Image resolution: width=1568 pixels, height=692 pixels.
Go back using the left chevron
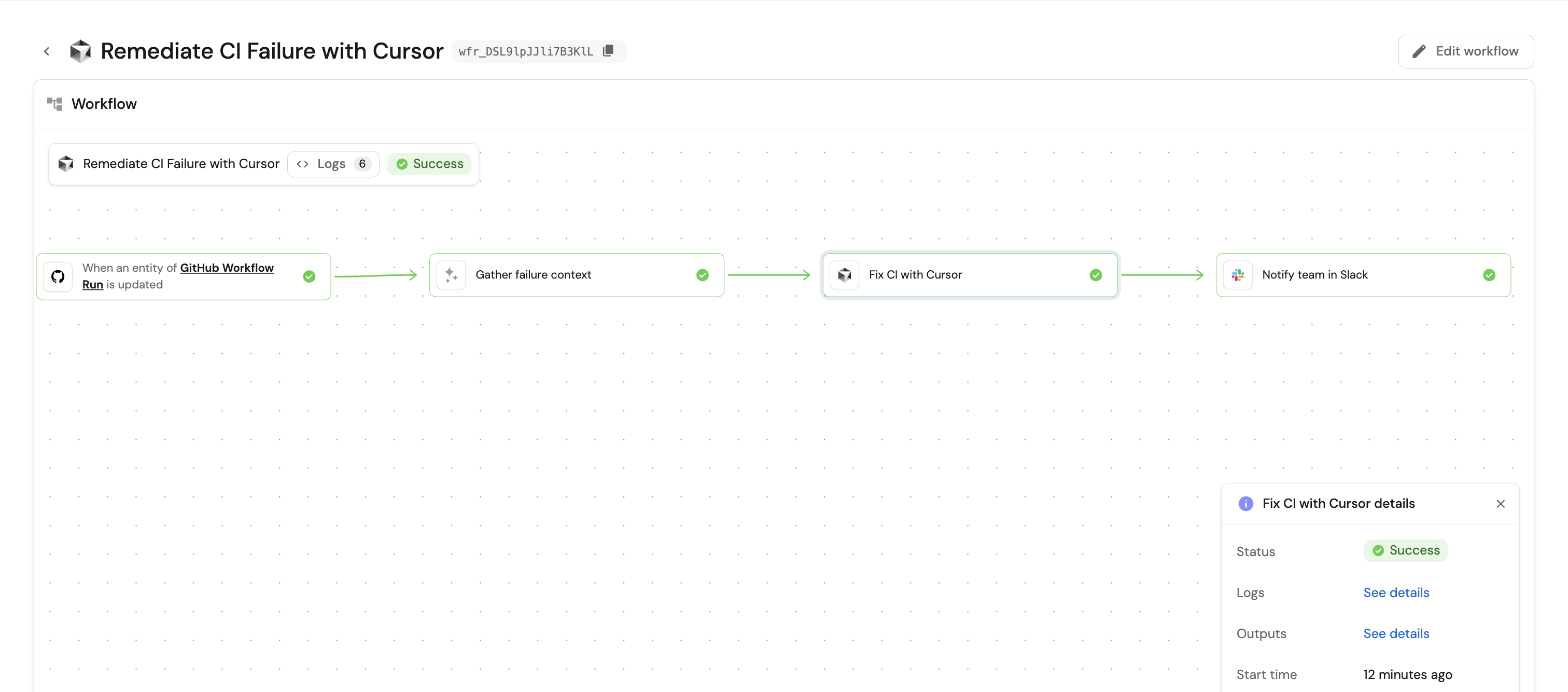tap(47, 51)
